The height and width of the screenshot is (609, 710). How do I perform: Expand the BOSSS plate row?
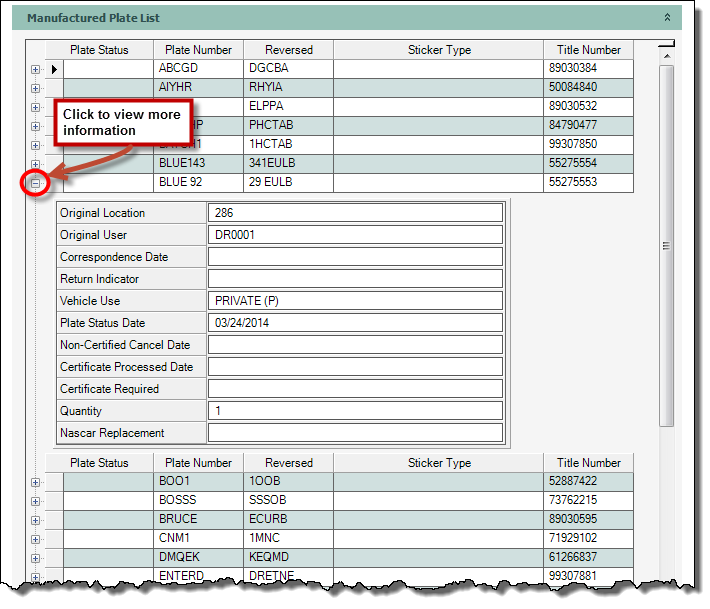pyautogui.click(x=36, y=501)
